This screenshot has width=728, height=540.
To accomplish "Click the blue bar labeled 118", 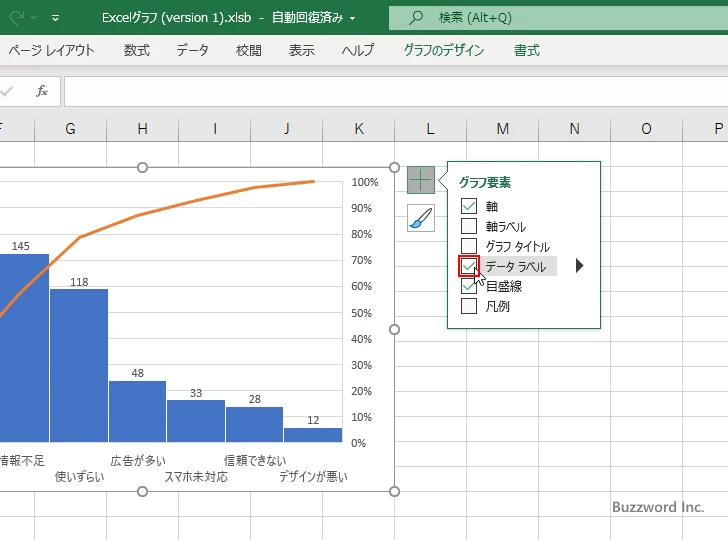I will tap(79, 365).
